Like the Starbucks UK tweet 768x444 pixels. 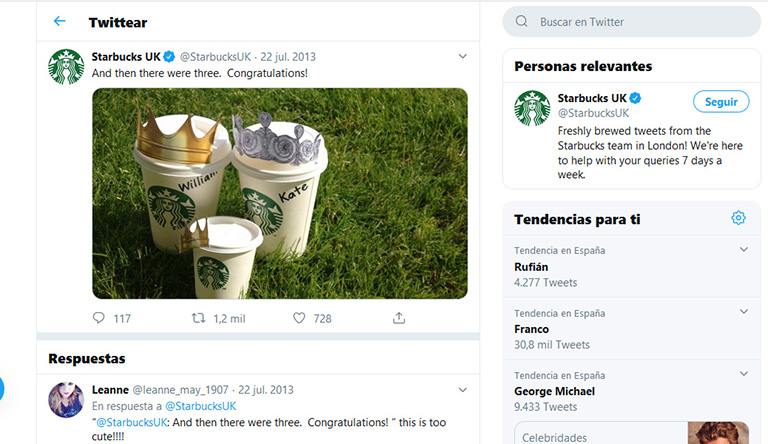pyautogui.click(x=299, y=318)
